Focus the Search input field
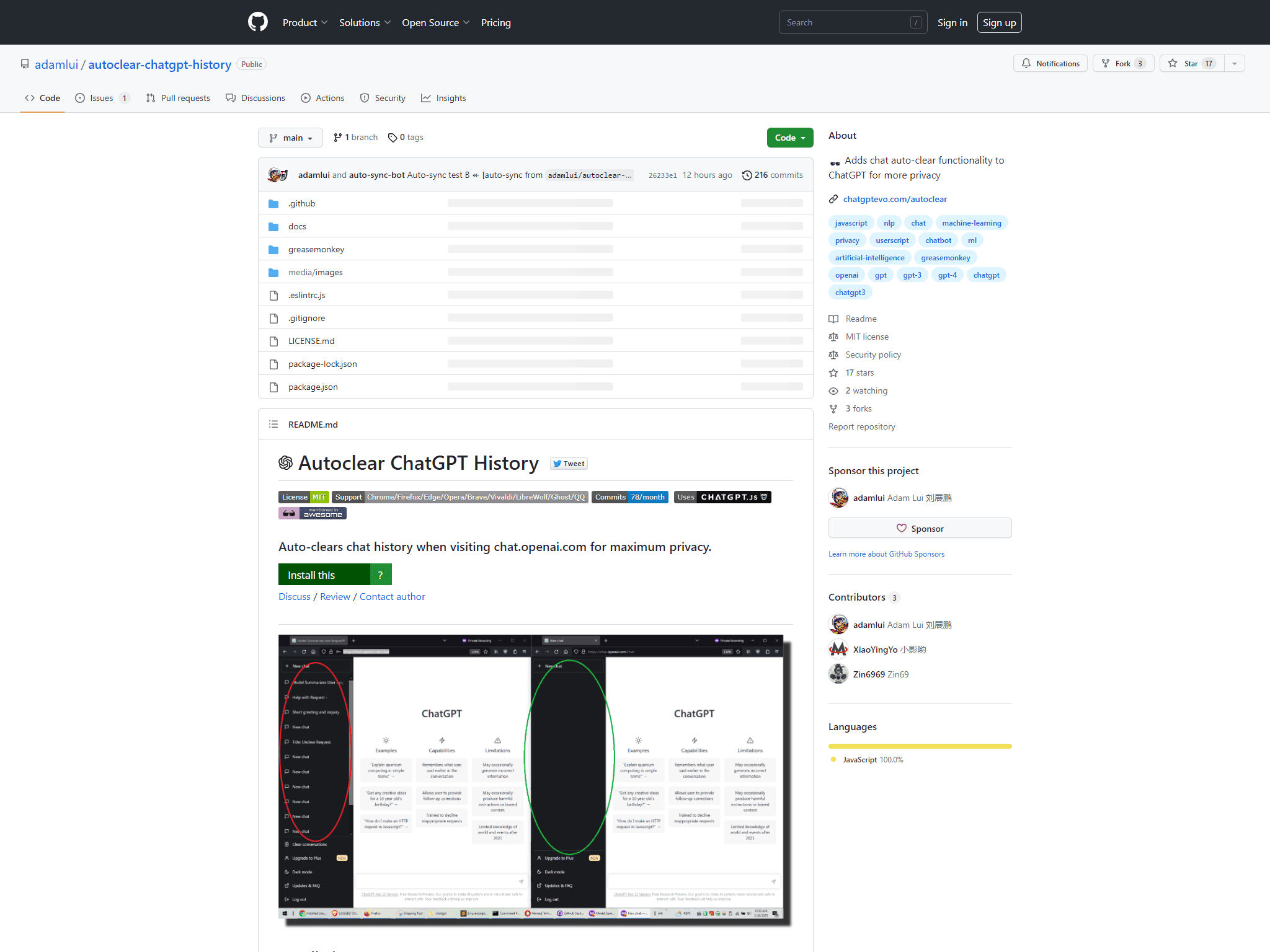 point(853,22)
